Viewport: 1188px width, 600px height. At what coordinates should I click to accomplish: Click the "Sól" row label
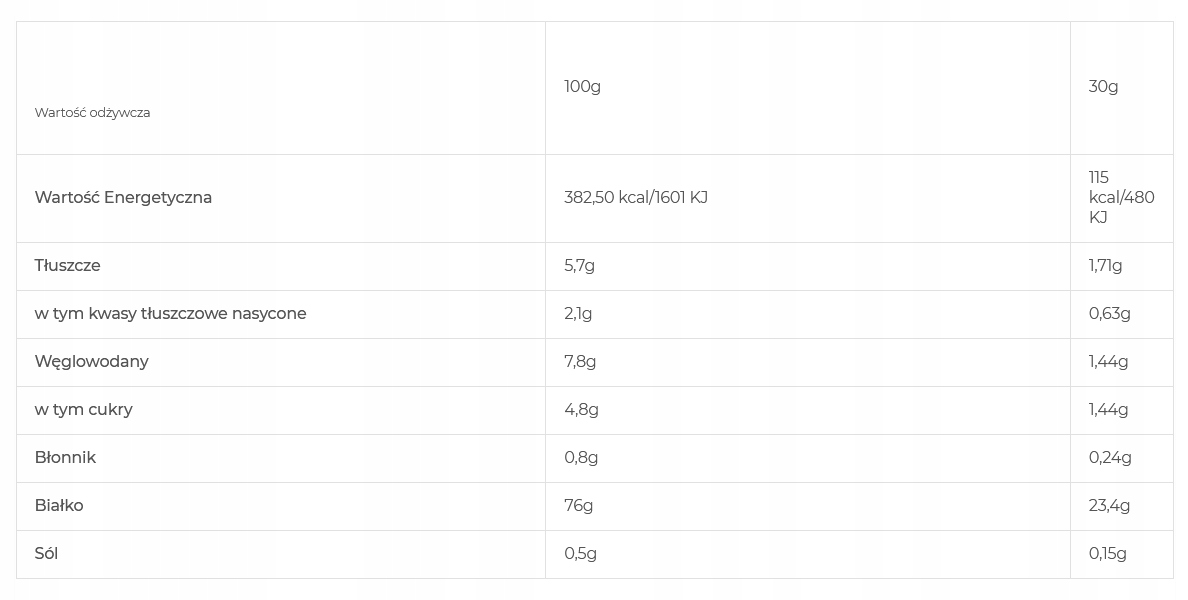tap(46, 554)
